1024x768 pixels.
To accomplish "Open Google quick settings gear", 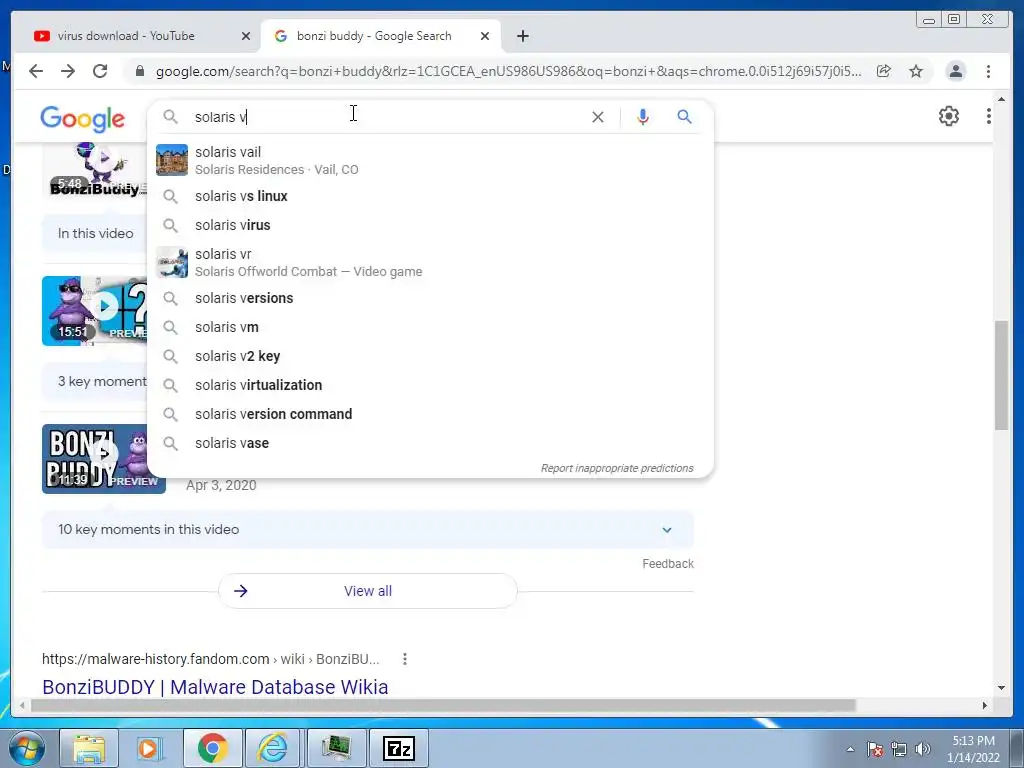I will [x=949, y=116].
